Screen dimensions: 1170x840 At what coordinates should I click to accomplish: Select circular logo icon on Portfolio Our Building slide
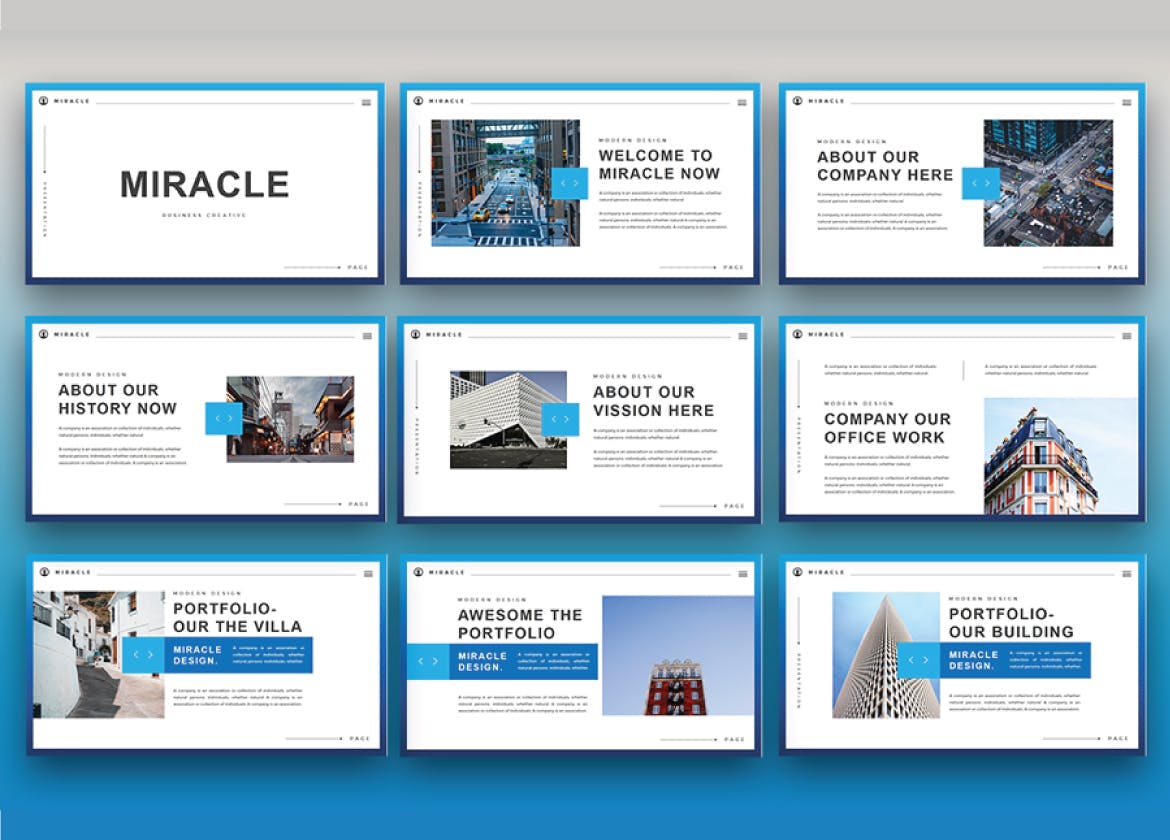(797, 572)
